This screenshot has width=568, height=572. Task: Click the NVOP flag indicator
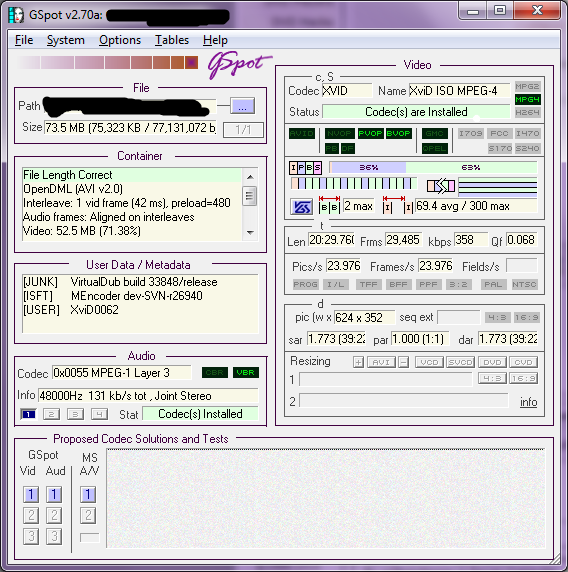(339, 134)
